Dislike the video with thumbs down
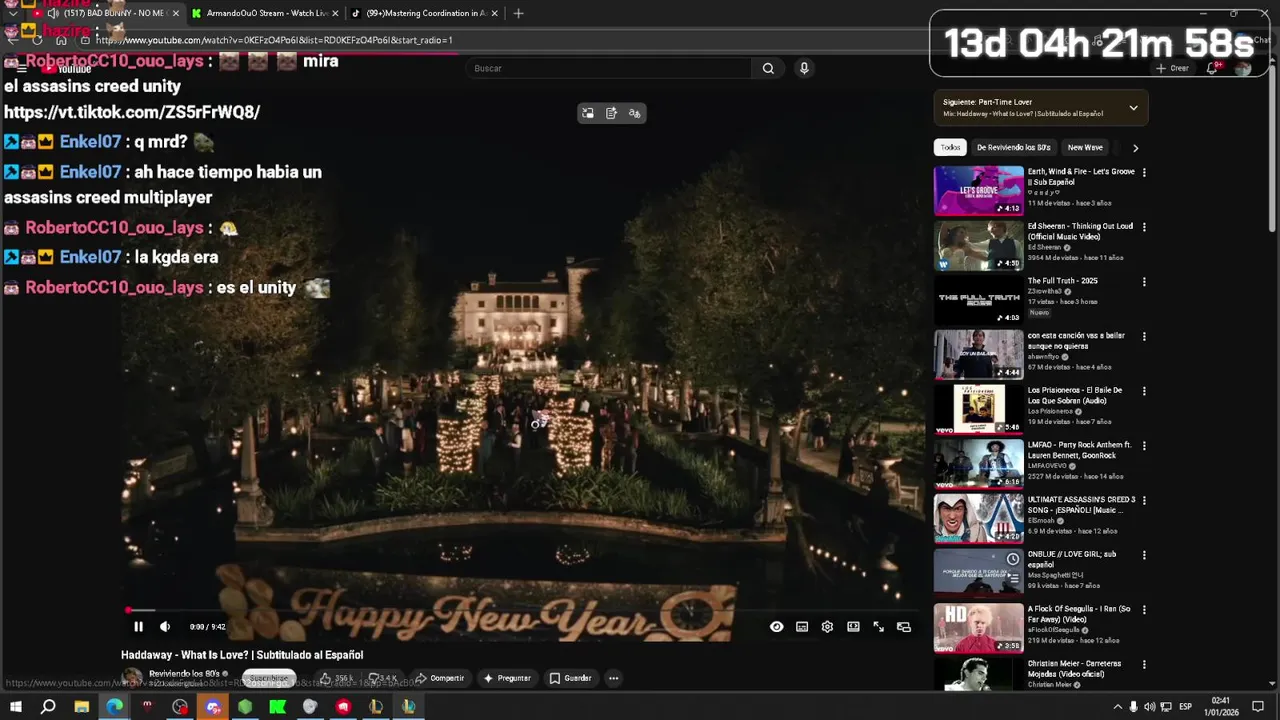 (383, 678)
